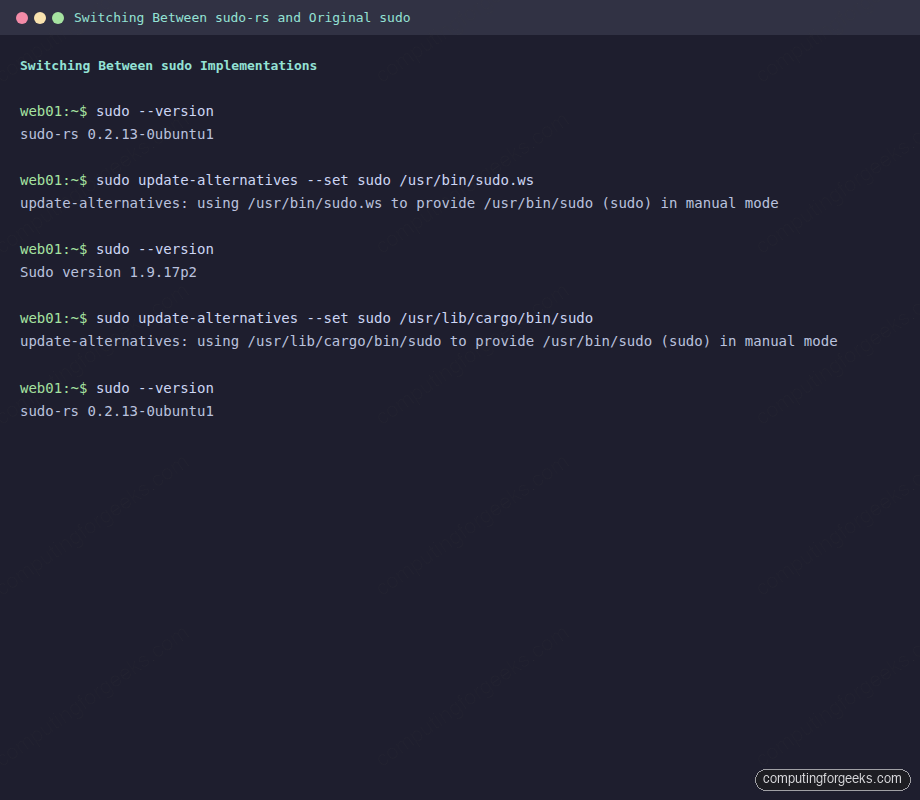
Task: Open the computingforgeeks.com watermark link
Action: [x=831, y=779]
